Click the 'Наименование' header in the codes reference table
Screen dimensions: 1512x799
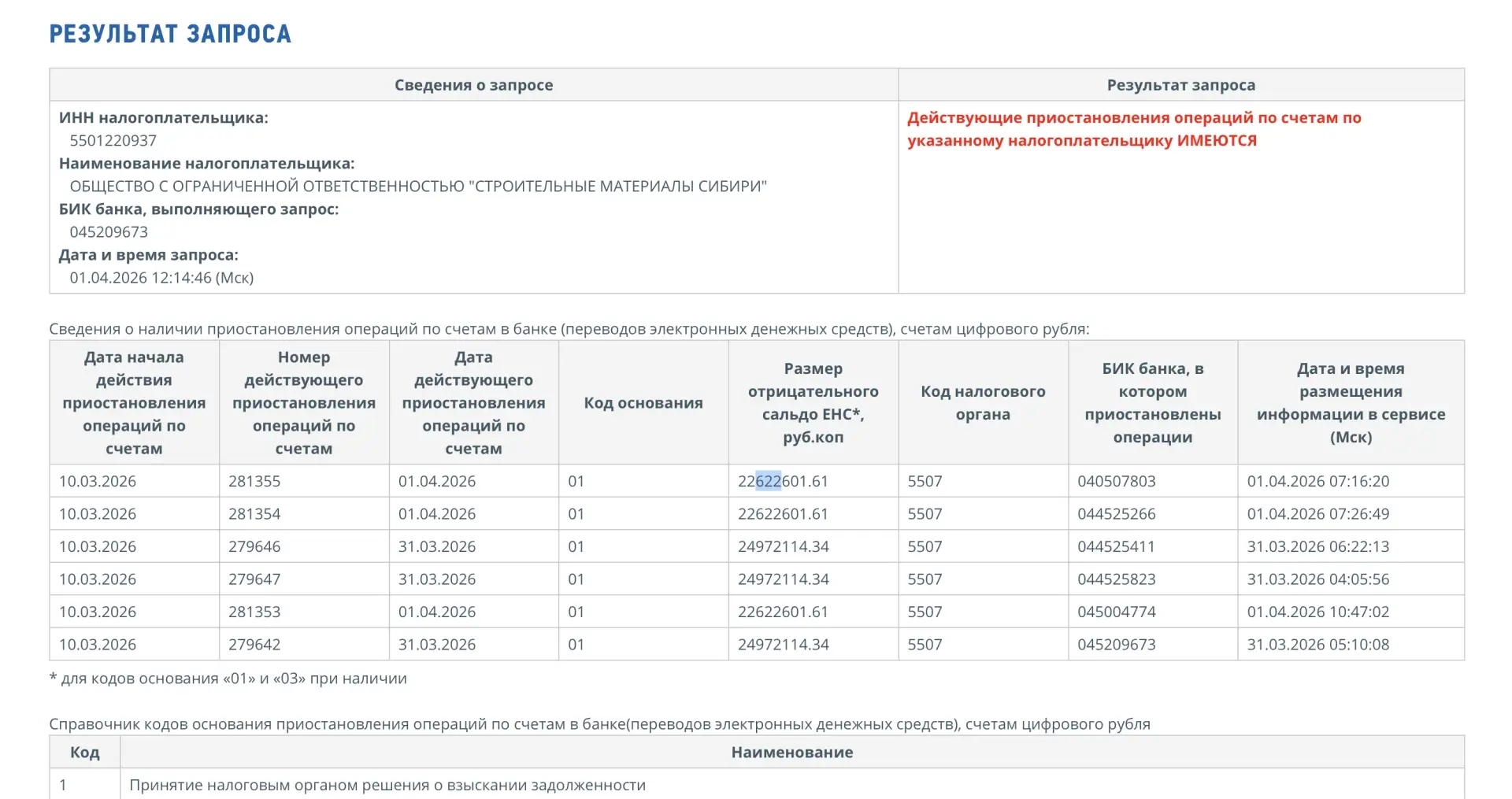pos(791,752)
